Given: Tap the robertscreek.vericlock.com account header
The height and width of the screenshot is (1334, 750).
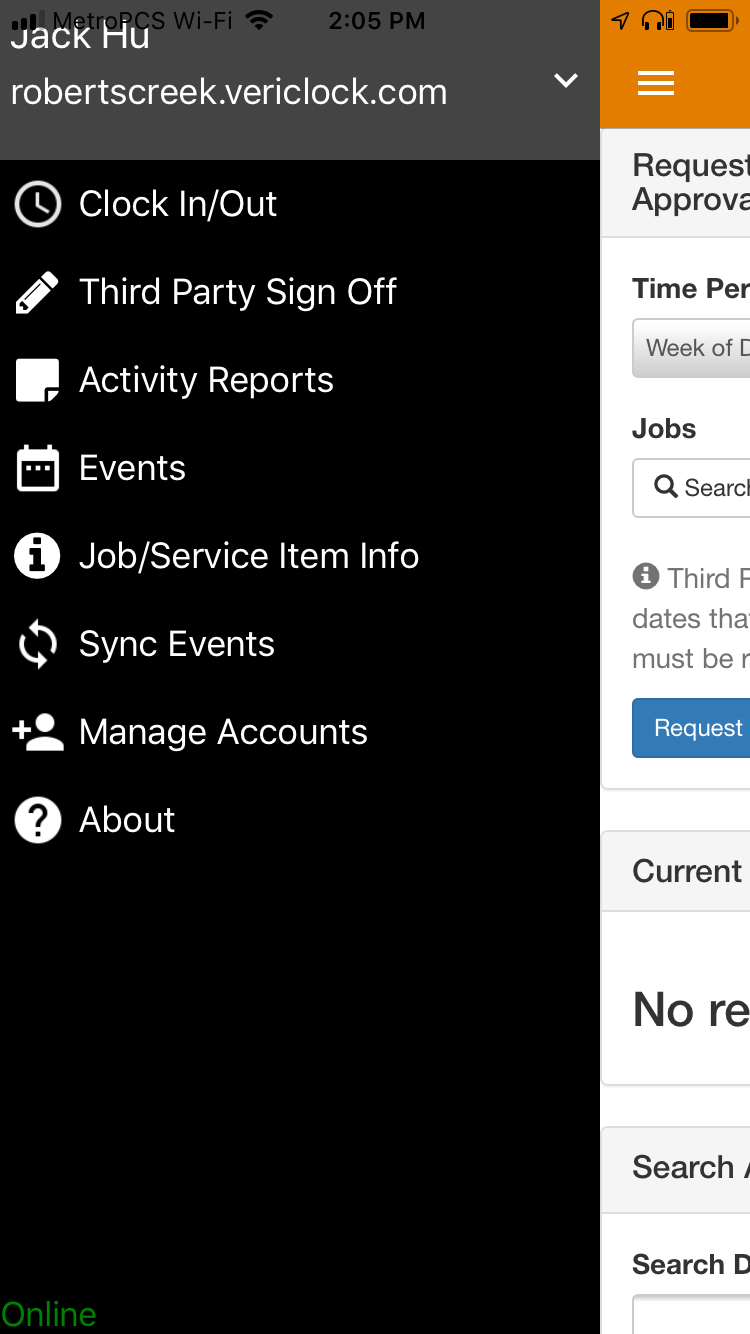Looking at the screenshot, I should click(229, 92).
